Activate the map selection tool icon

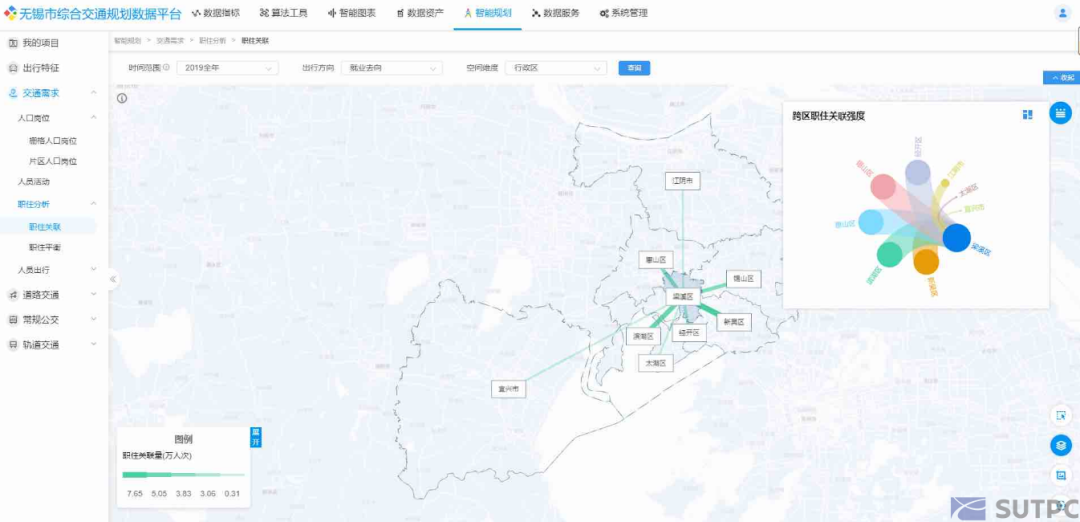[1061, 415]
